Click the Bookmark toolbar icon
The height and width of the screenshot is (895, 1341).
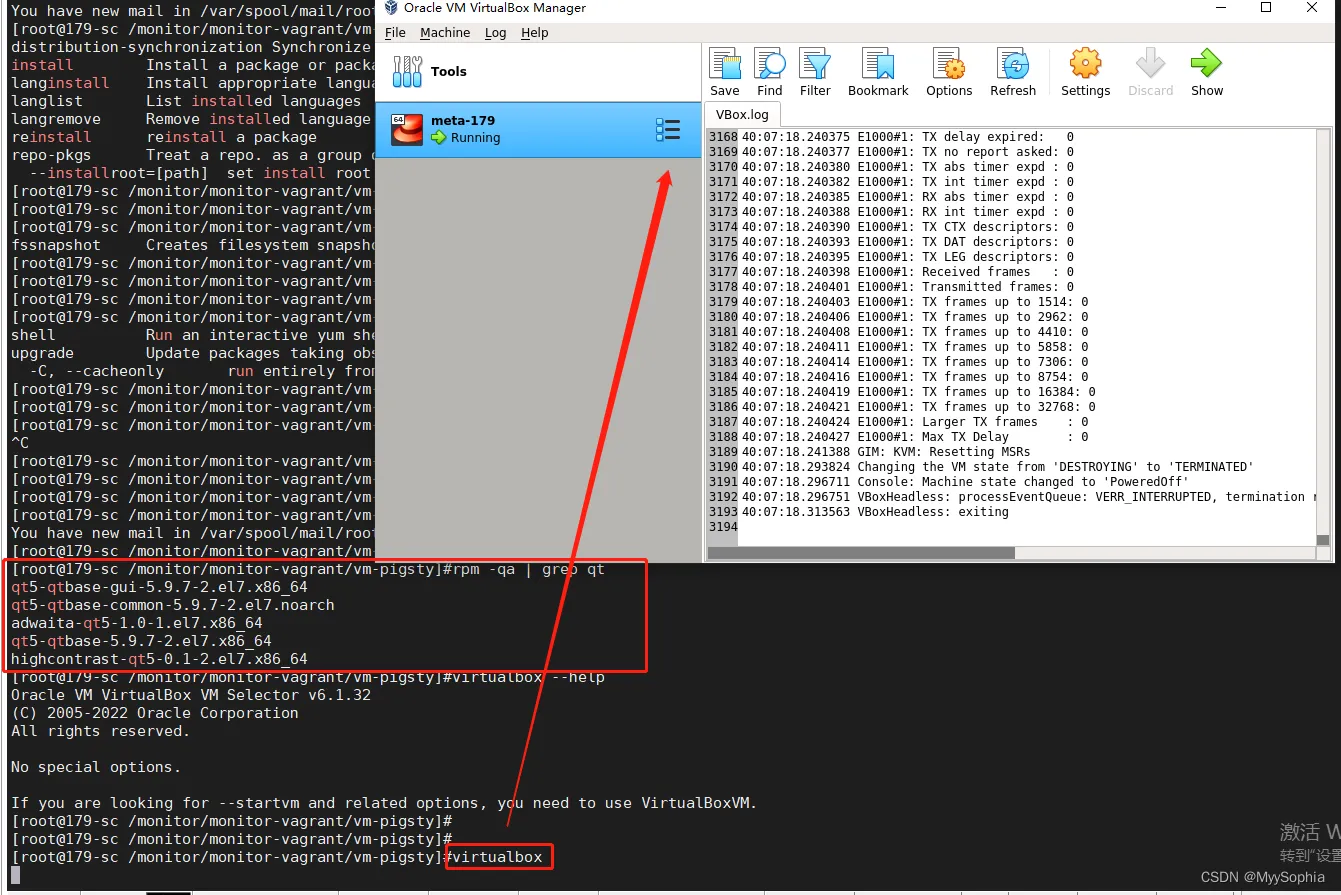(878, 65)
